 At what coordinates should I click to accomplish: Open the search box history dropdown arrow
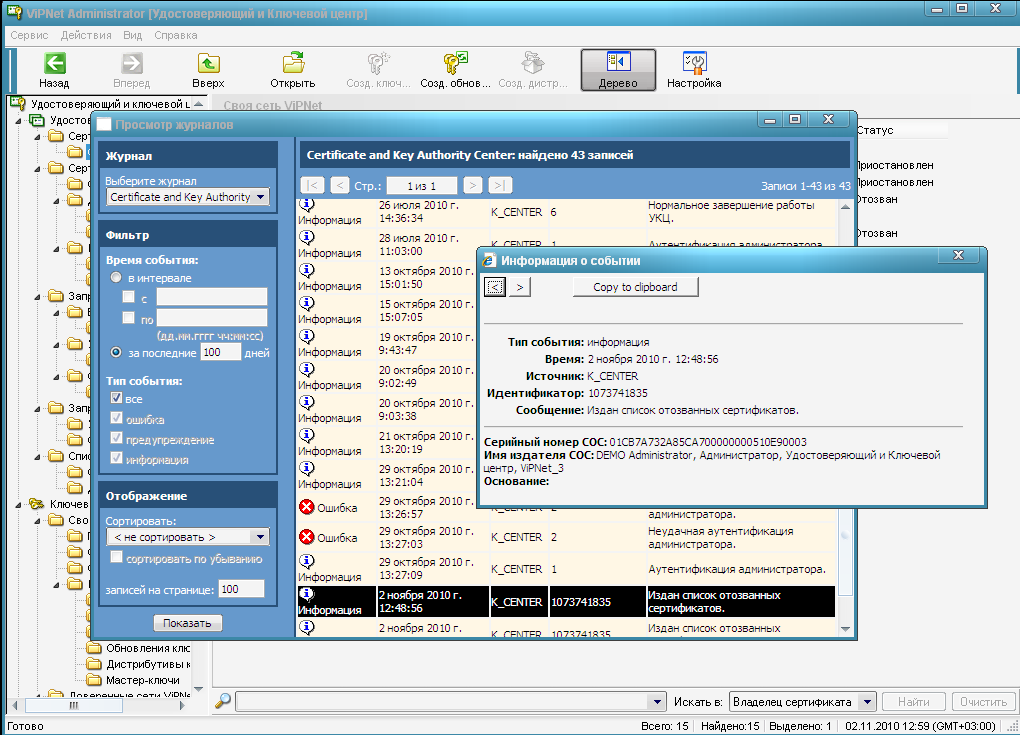(657, 702)
